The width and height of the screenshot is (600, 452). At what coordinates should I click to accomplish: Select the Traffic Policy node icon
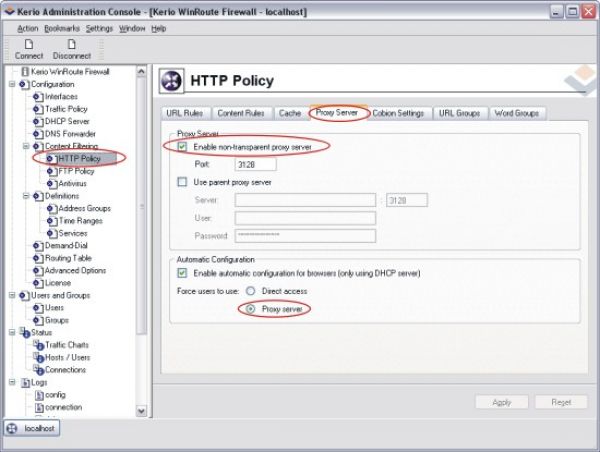tap(38, 109)
